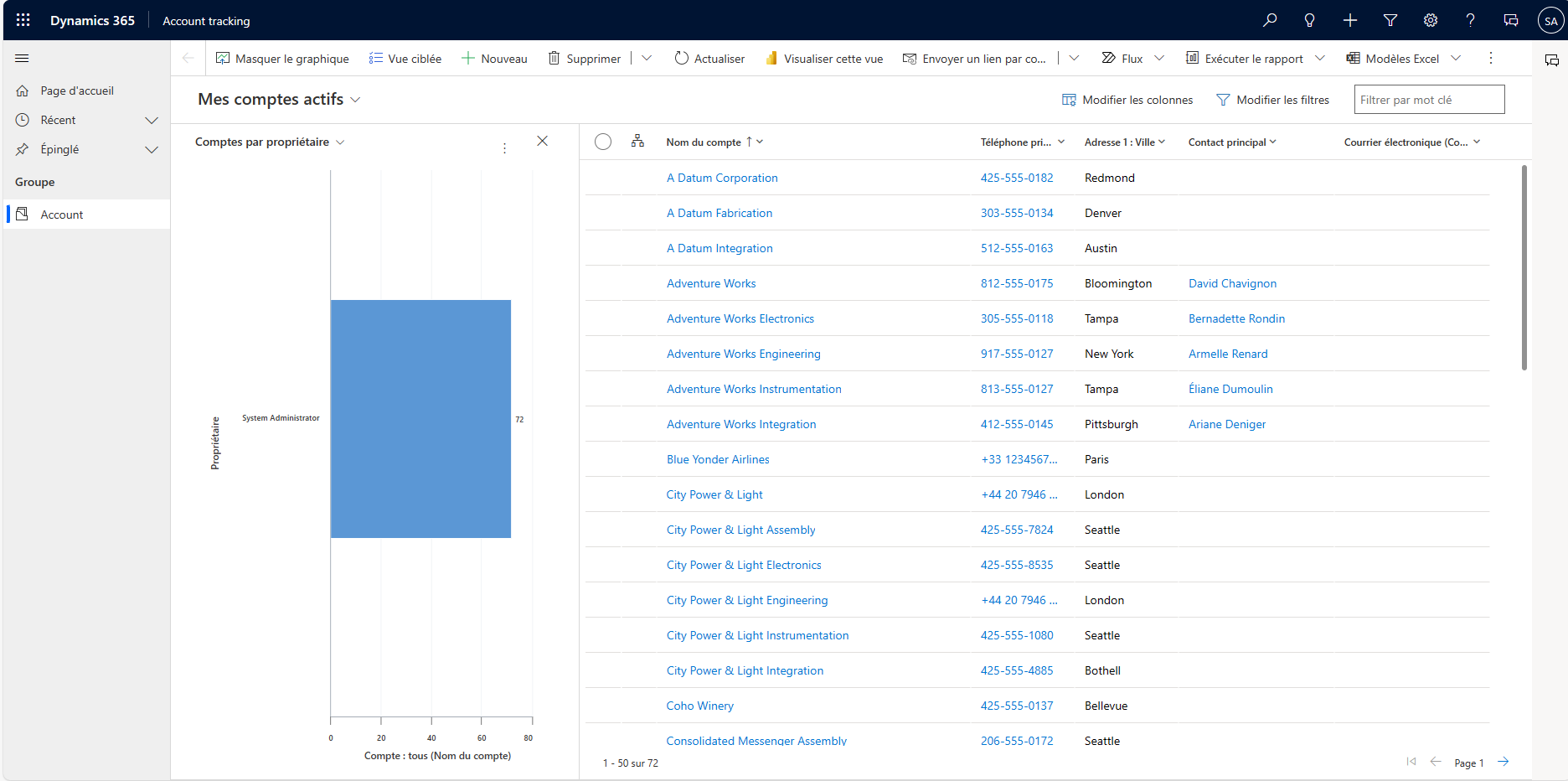Open side pane chat icon at right edge

(x=1551, y=60)
